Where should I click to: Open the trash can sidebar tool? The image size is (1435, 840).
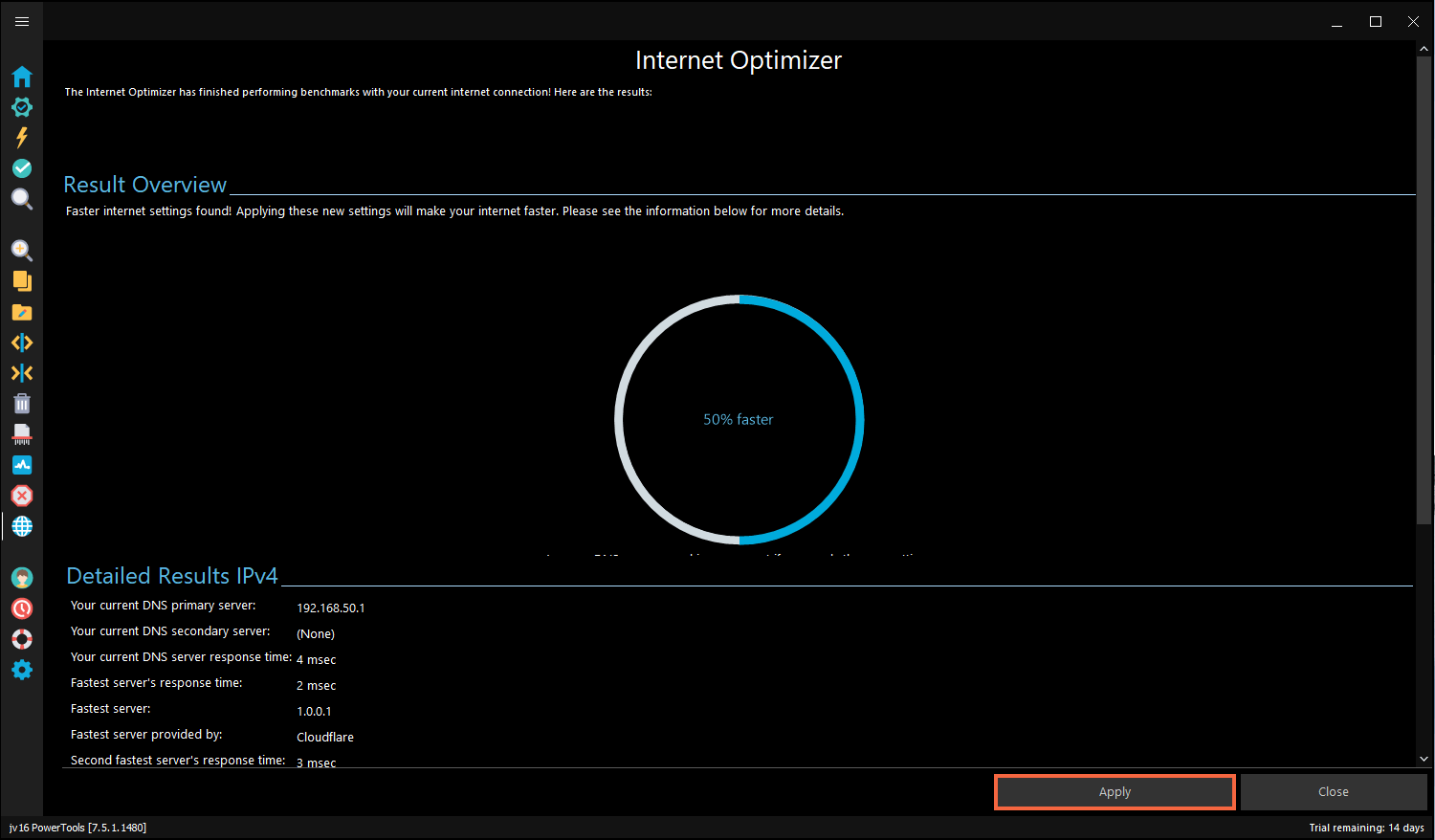click(22, 404)
